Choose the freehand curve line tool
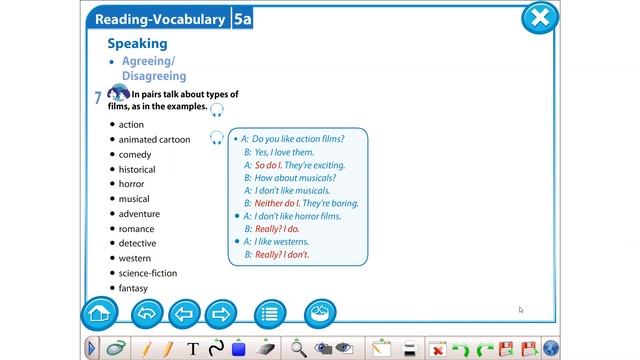This screenshot has height=360, width=640. (x=216, y=348)
